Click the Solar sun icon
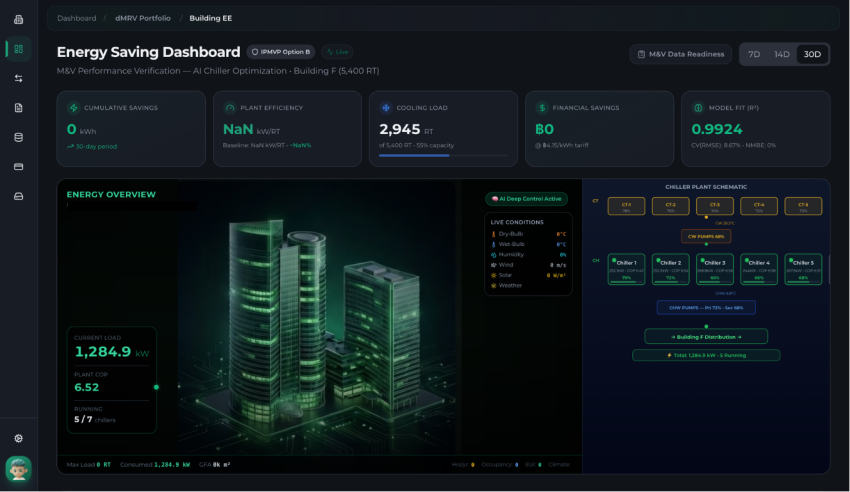This screenshot has width=850, height=492. coord(493,275)
